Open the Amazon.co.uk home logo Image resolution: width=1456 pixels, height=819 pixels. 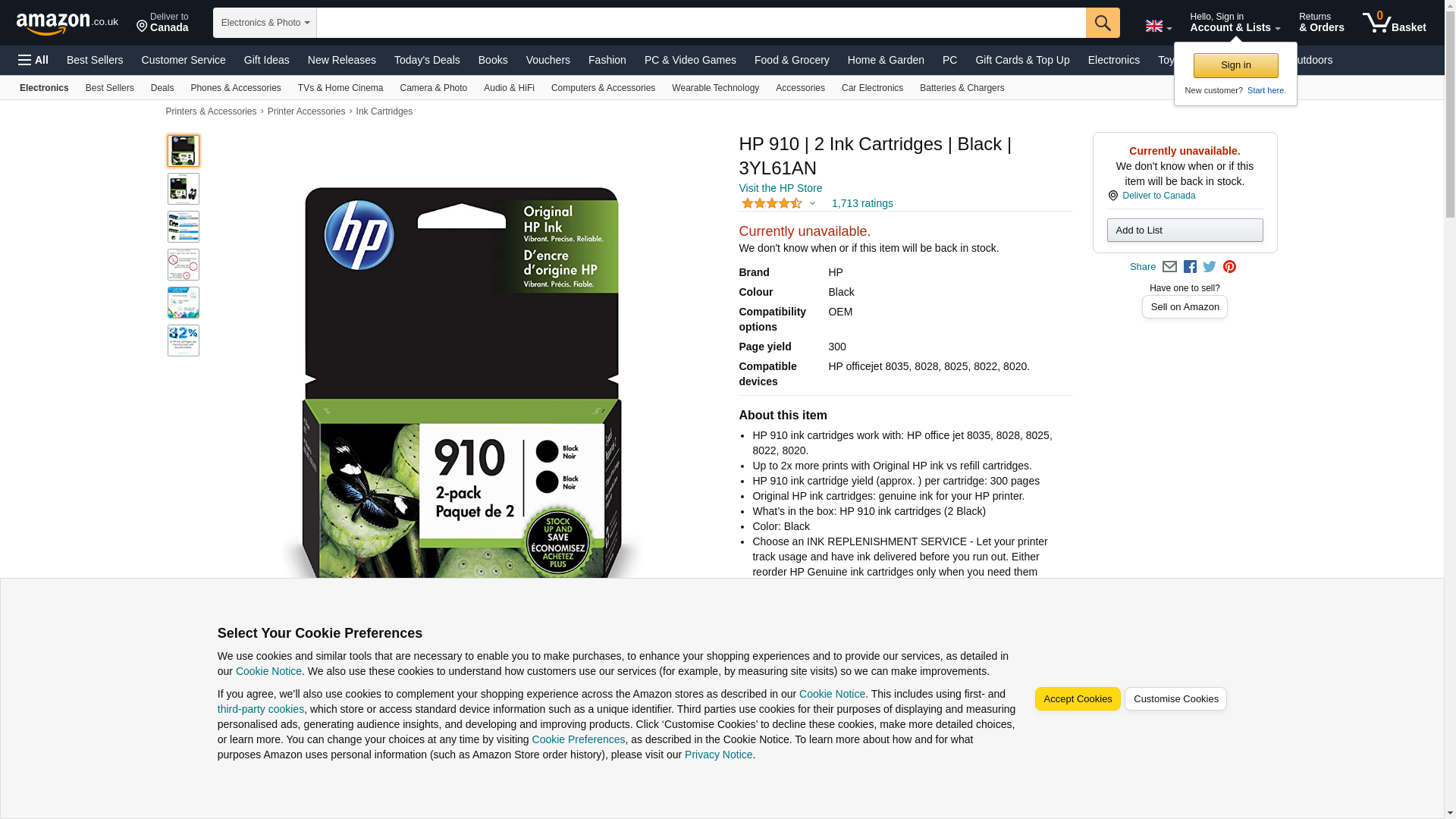coord(67,24)
